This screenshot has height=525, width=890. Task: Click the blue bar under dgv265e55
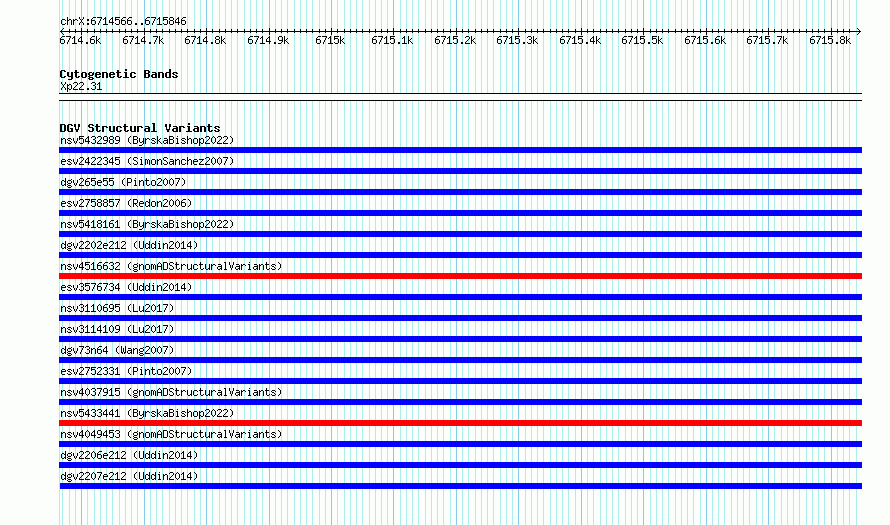point(460,192)
